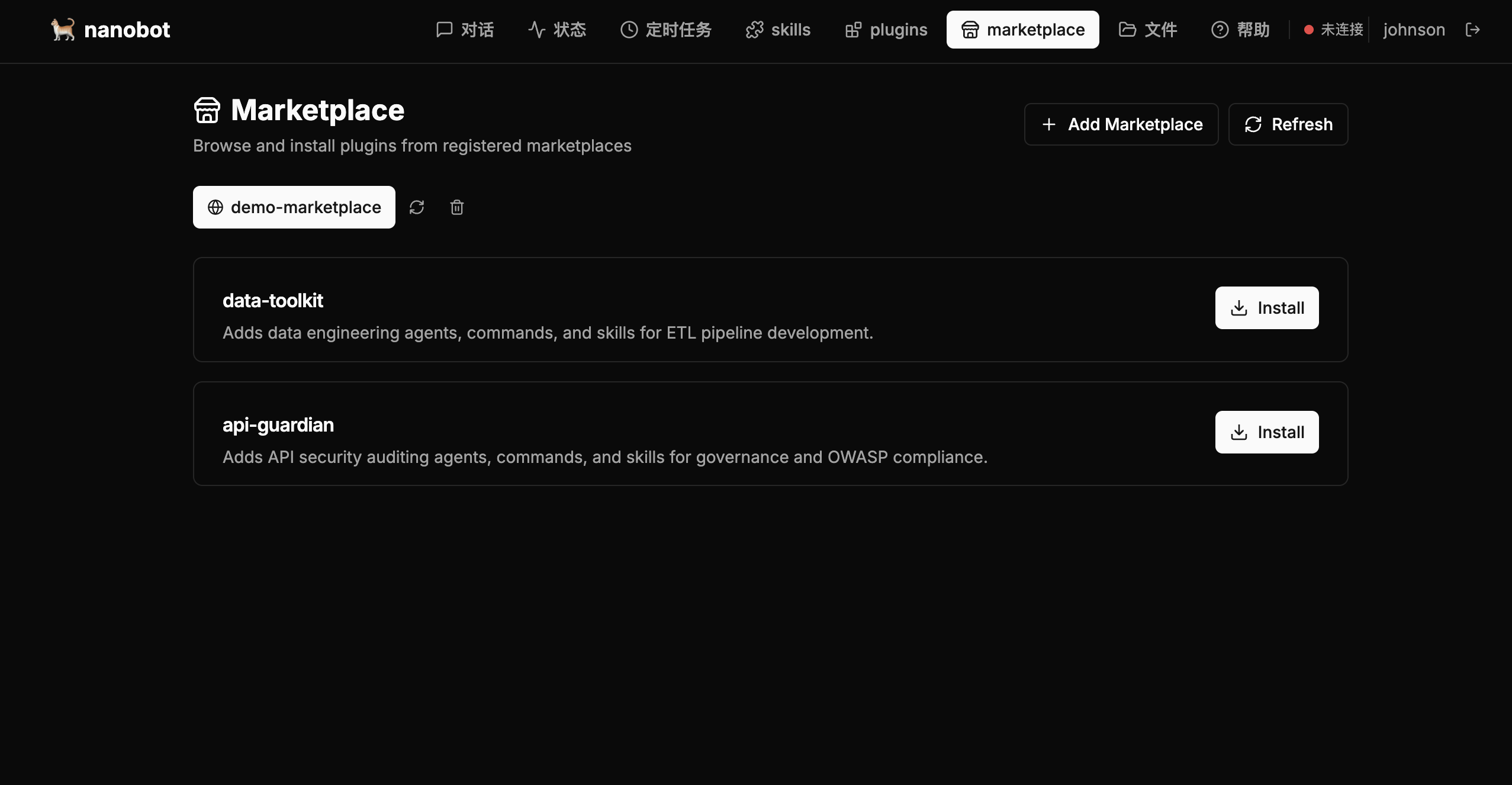1512x785 pixels.
Task: Select the demo-marketplace chip
Action: 294,207
